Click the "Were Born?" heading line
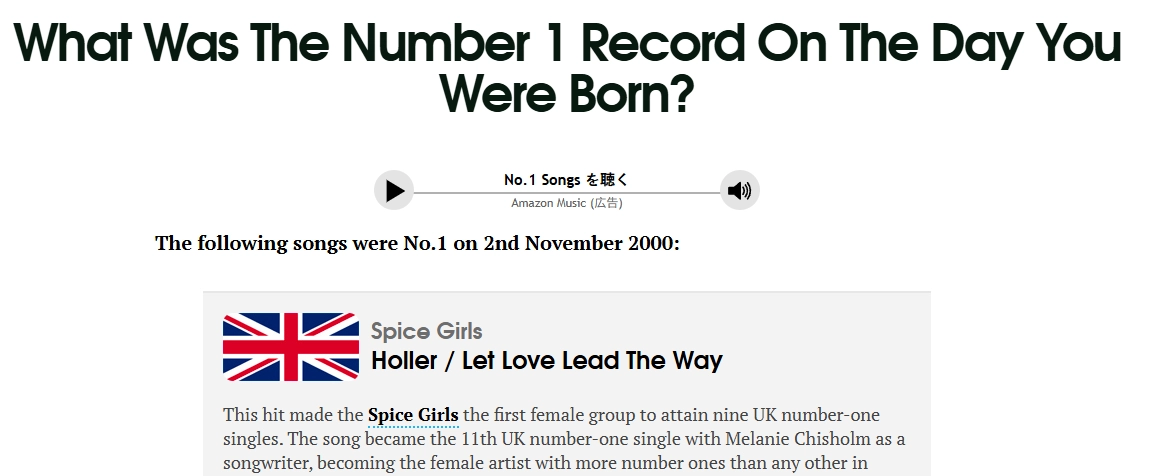The width and height of the screenshot is (1159, 476). click(x=566, y=94)
